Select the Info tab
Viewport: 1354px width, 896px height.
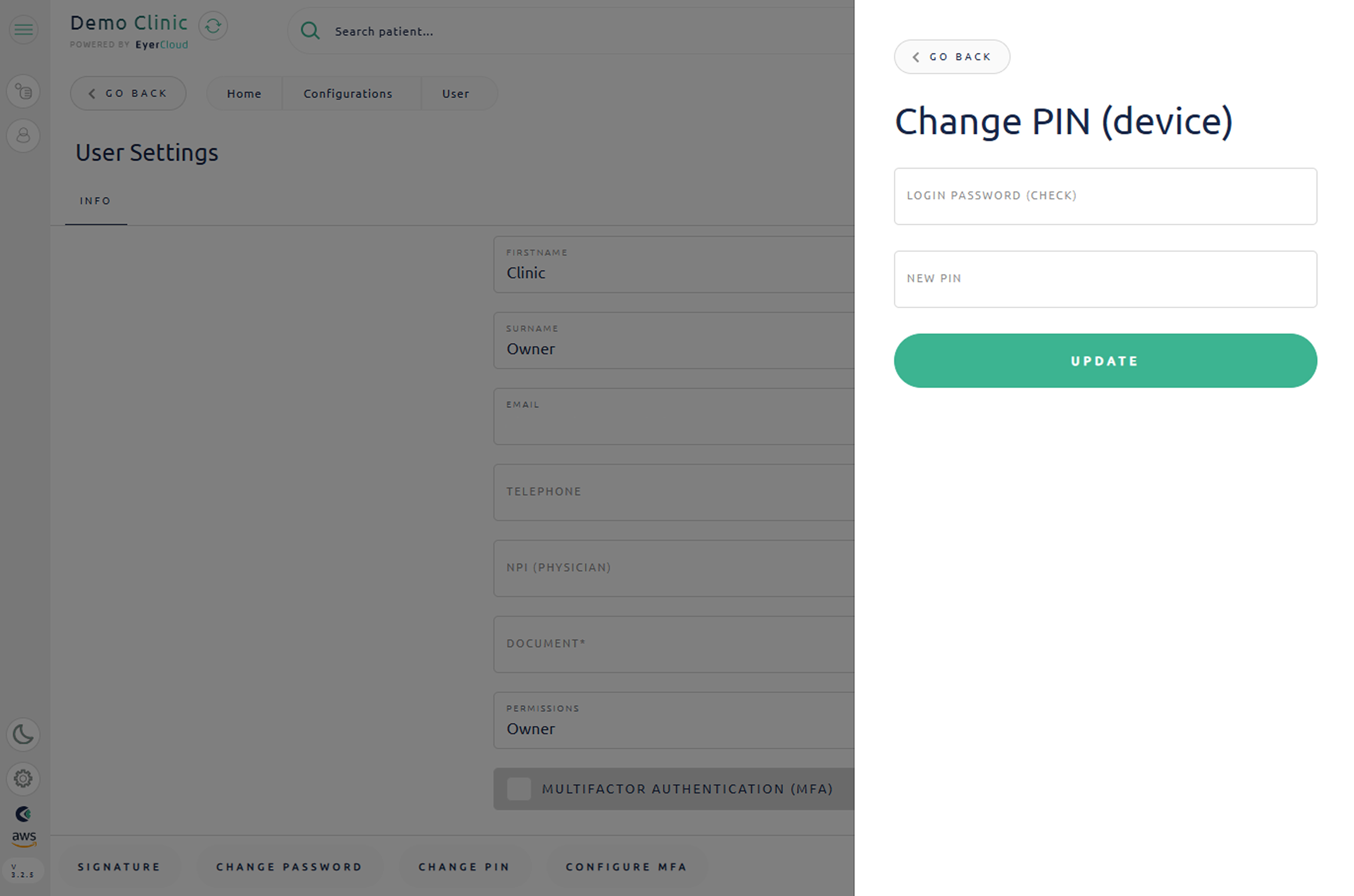click(95, 201)
